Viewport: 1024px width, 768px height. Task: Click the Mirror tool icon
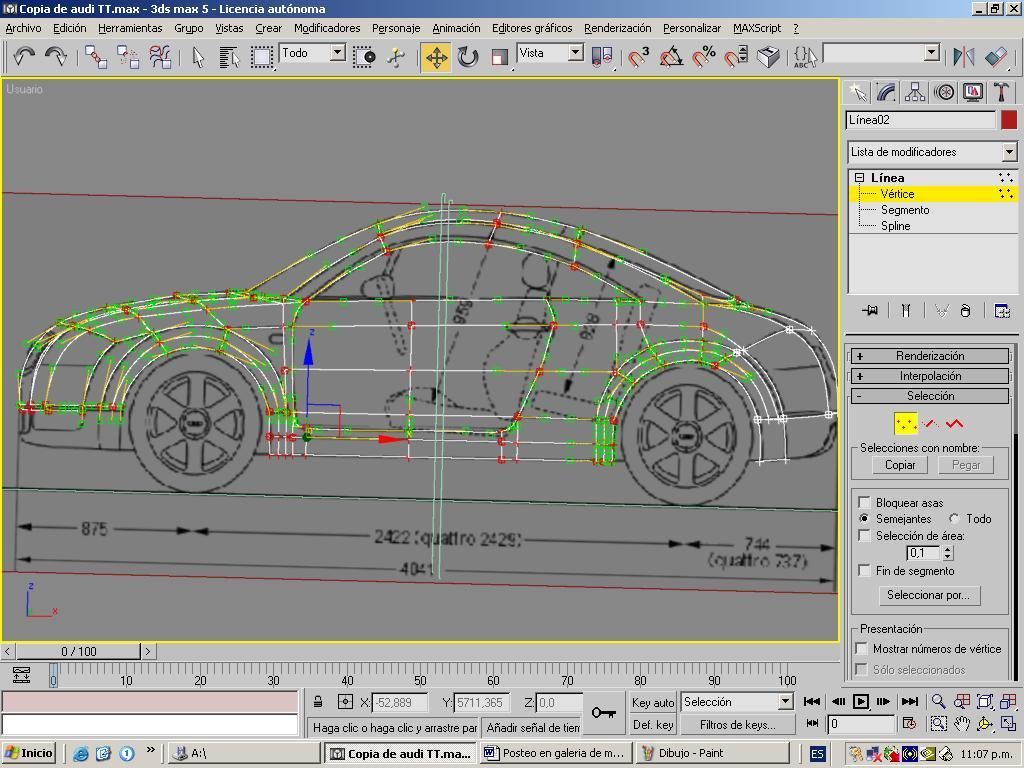coord(964,57)
